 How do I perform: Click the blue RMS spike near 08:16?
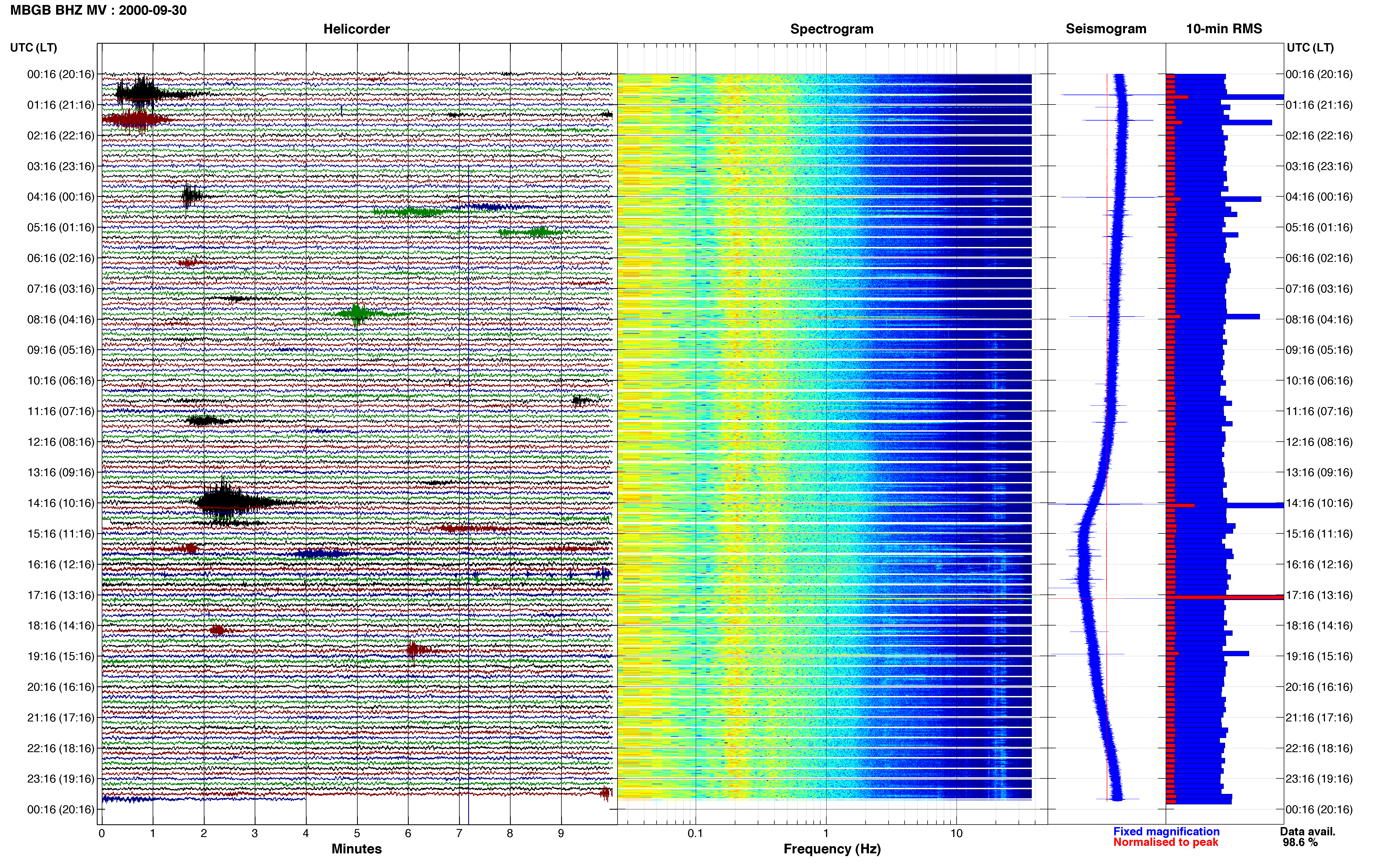pos(1213,316)
